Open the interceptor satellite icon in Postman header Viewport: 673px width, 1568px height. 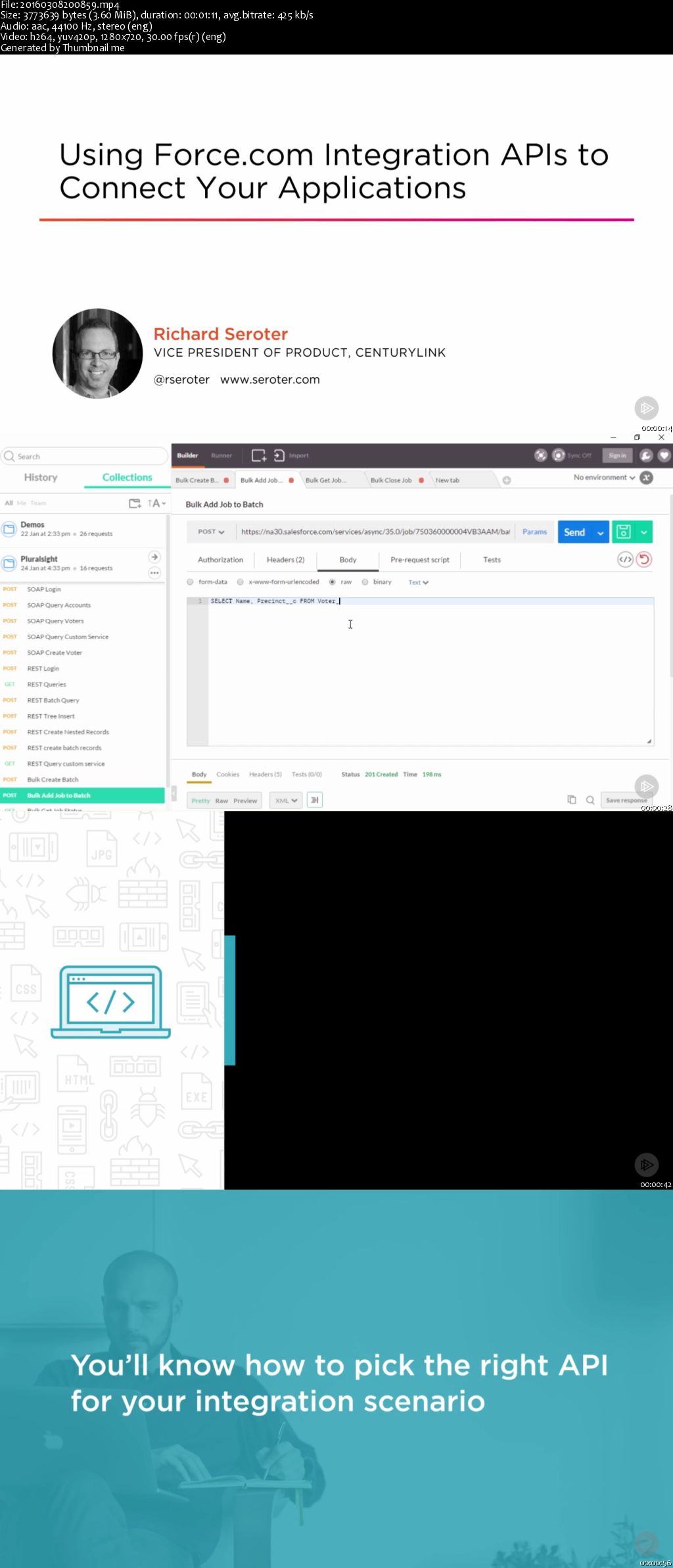coord(540,455)
